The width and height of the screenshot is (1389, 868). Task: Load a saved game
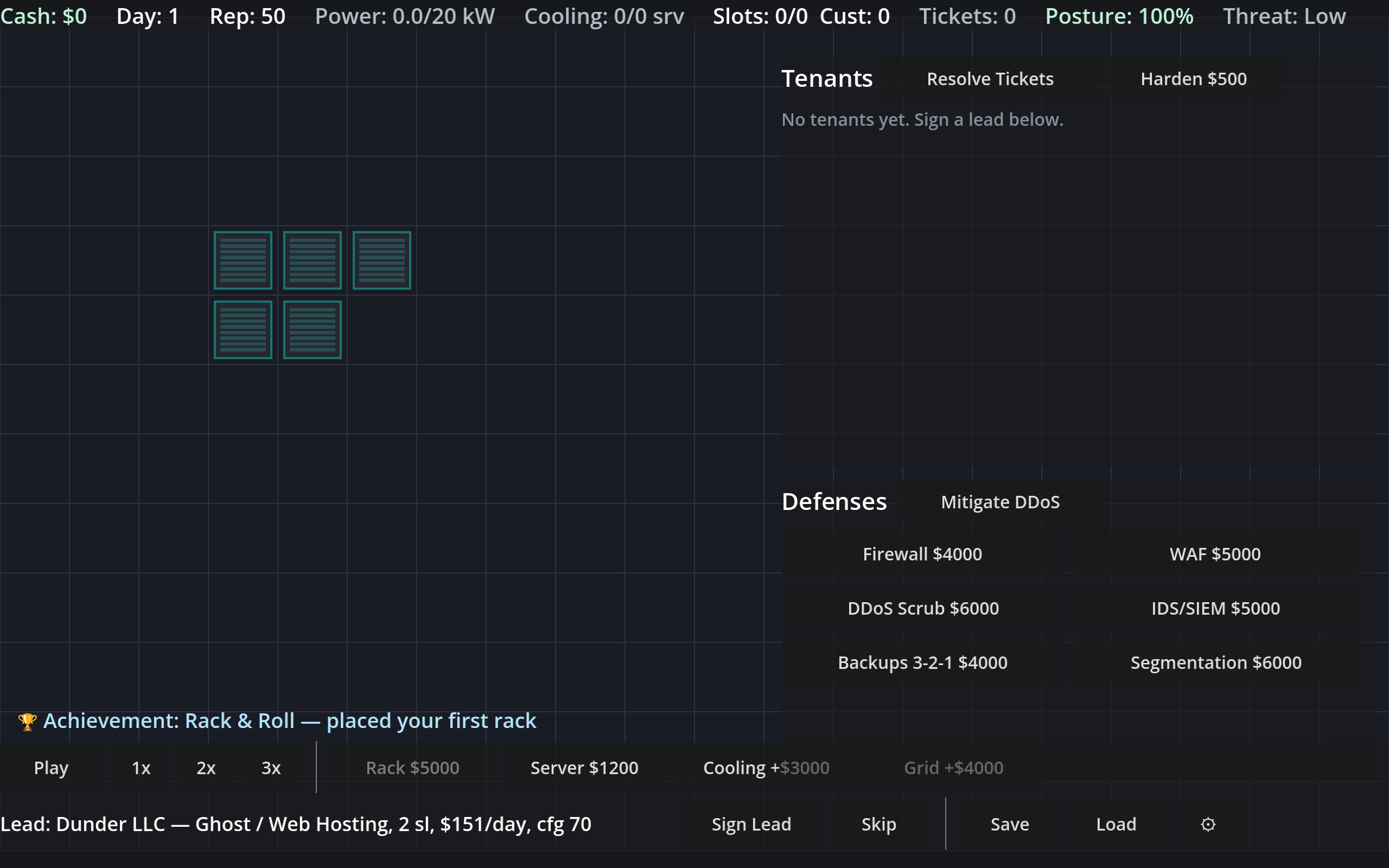(1116, 825)
